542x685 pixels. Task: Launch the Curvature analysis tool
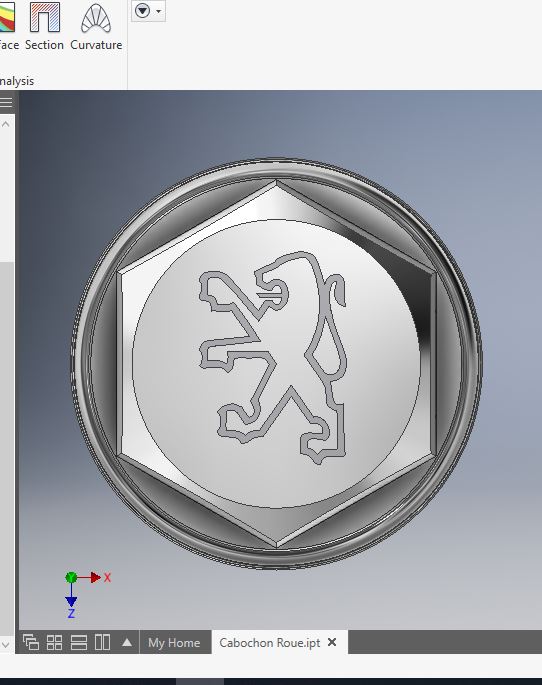(96, 26)
